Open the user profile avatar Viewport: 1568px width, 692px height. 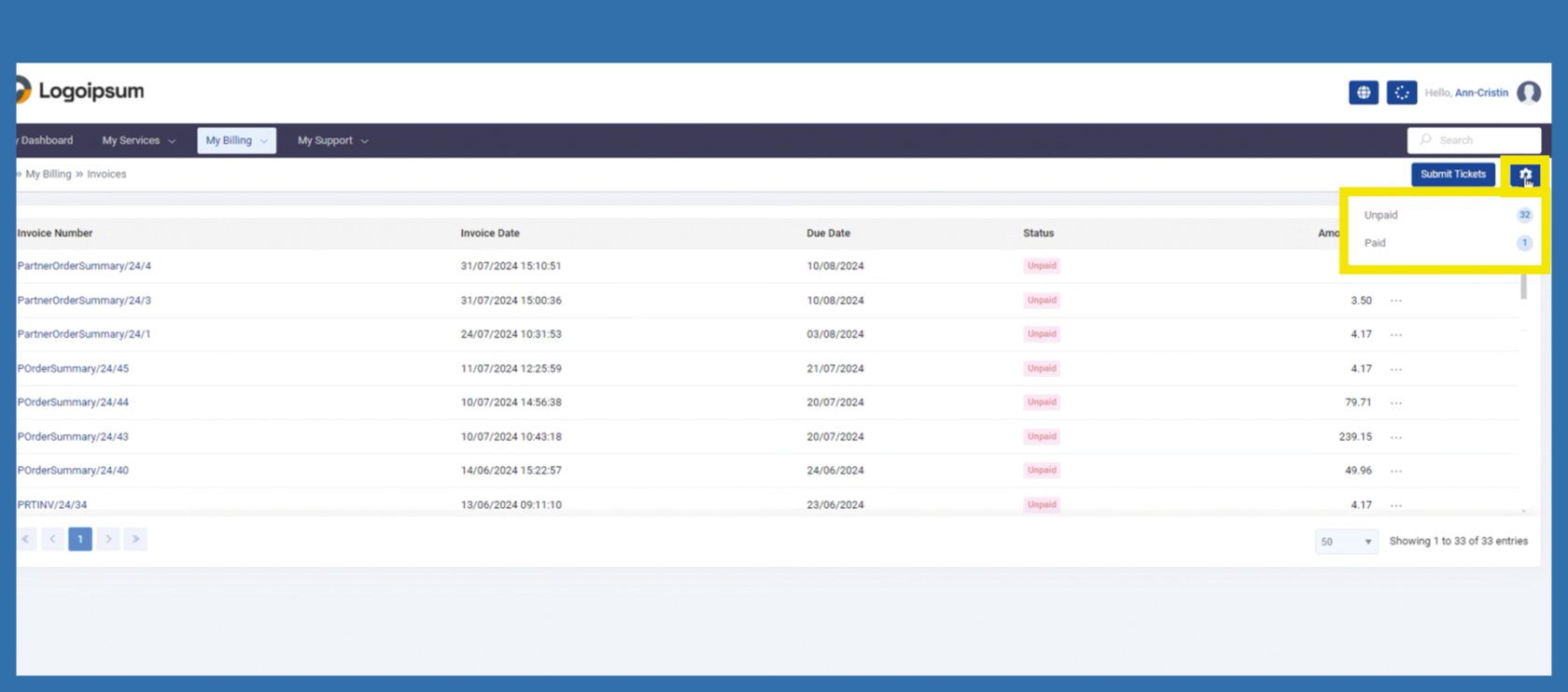tap(1528, 92)
